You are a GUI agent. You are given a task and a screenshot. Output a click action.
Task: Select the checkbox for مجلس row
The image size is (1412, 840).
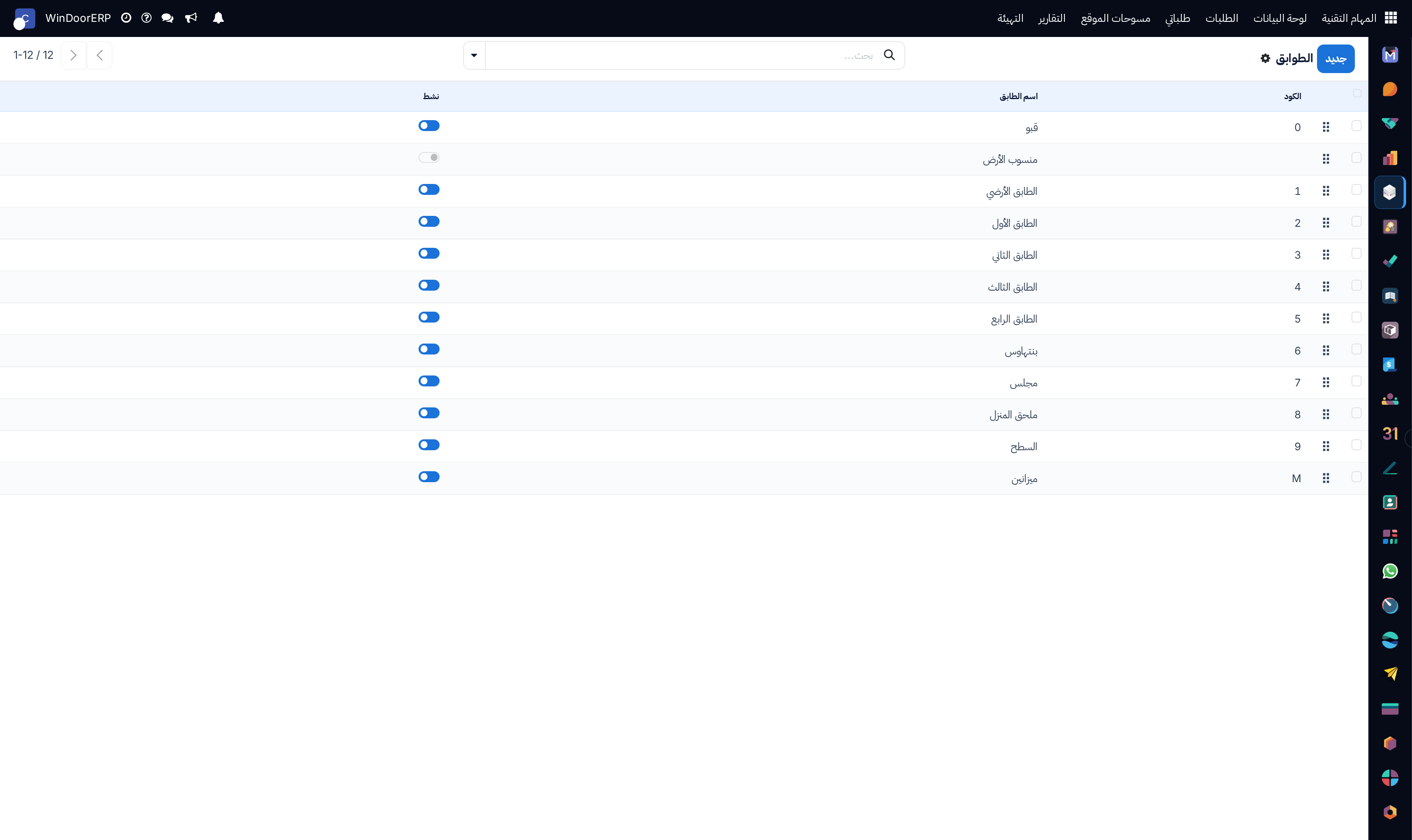pyautogui.click(x=1356, y=381)
